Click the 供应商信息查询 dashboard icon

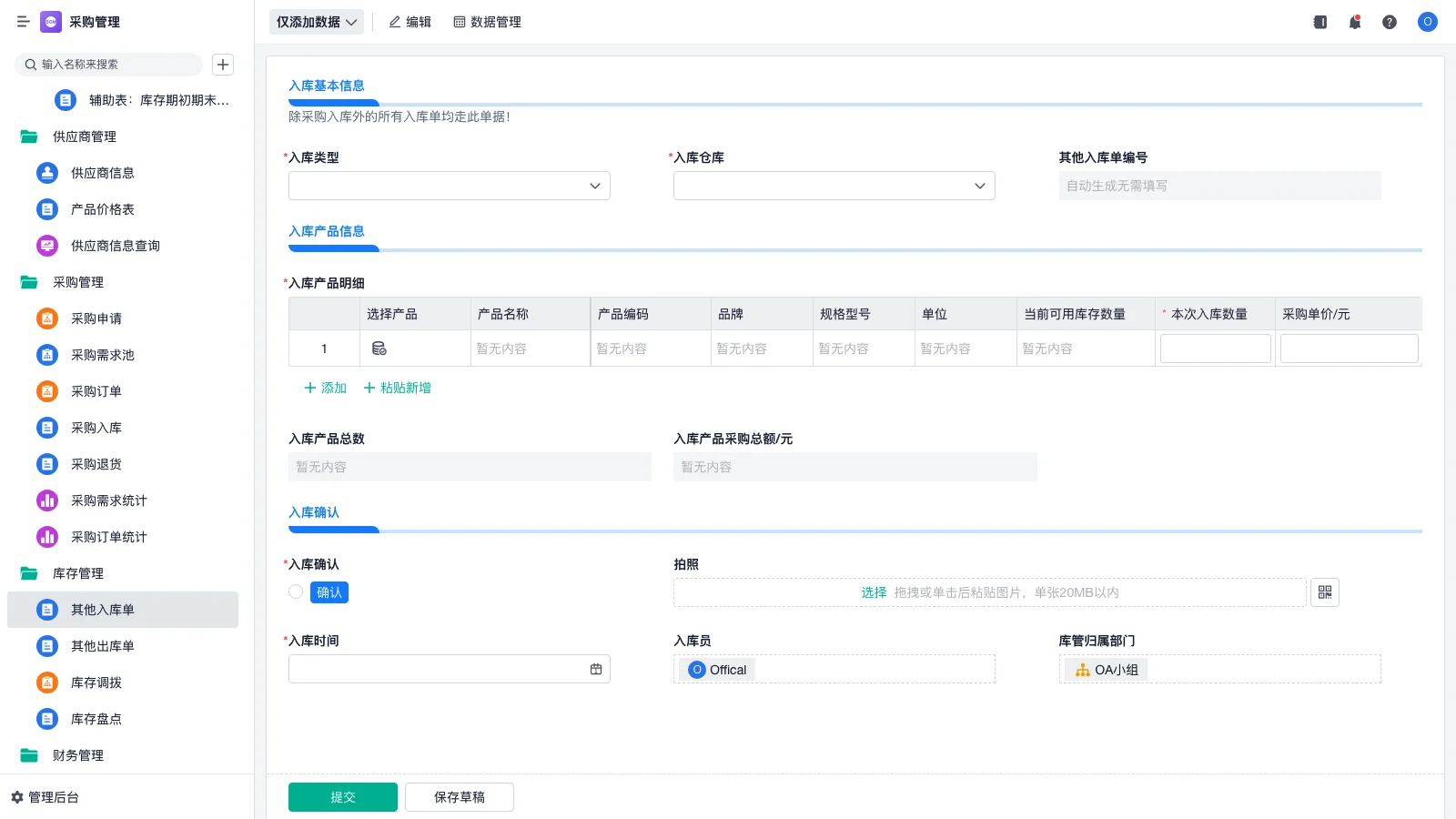pos(47,246)
